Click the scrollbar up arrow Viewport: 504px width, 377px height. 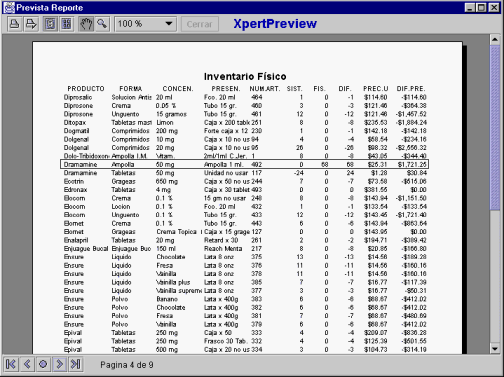(495, 39)
